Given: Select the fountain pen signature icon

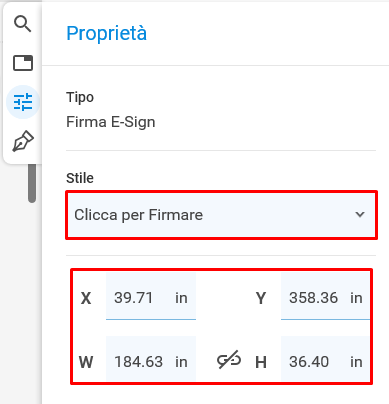Looking at the screenshot, I should coord(23,141).
